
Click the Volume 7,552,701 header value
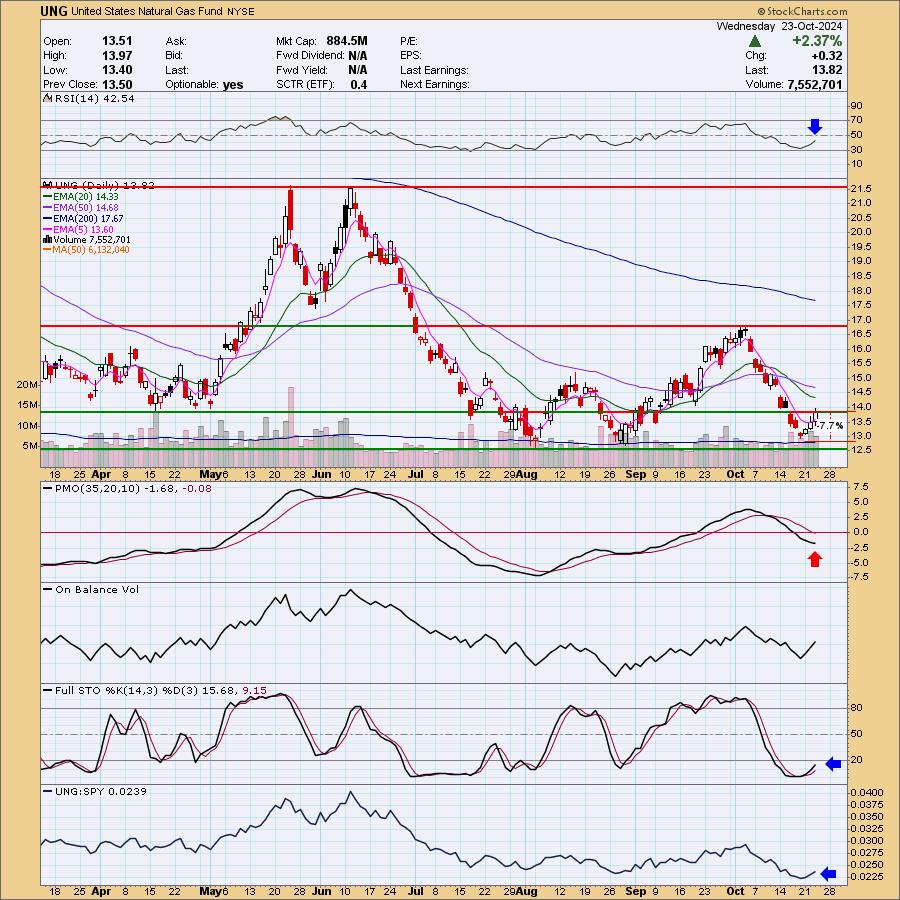pyautogui.click(x=815, y=84)
